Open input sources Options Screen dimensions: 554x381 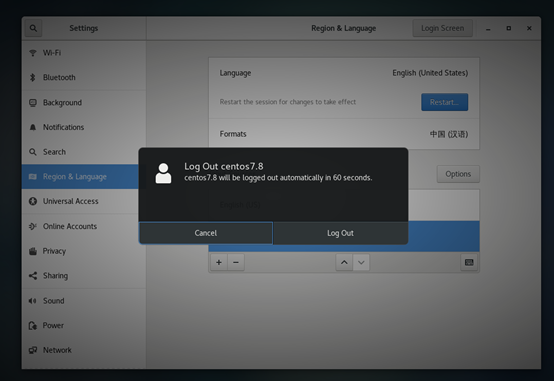[458, 174]
